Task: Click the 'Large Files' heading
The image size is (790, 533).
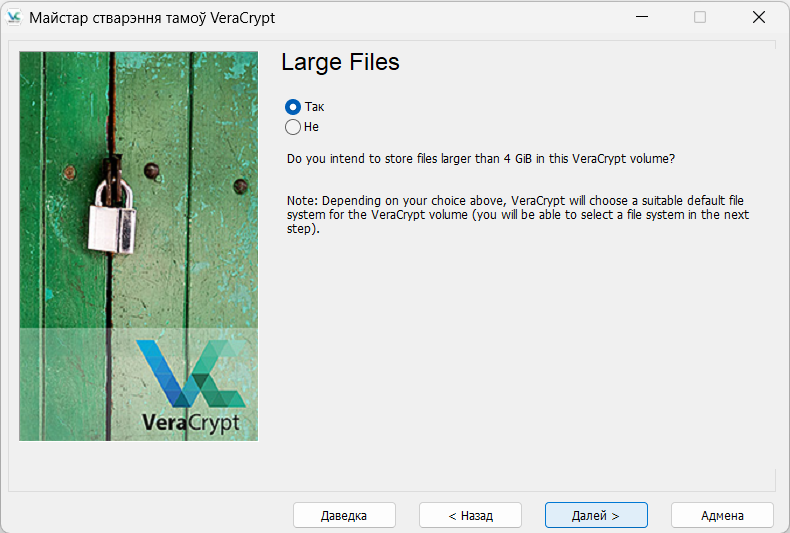Action: point(340,62)
